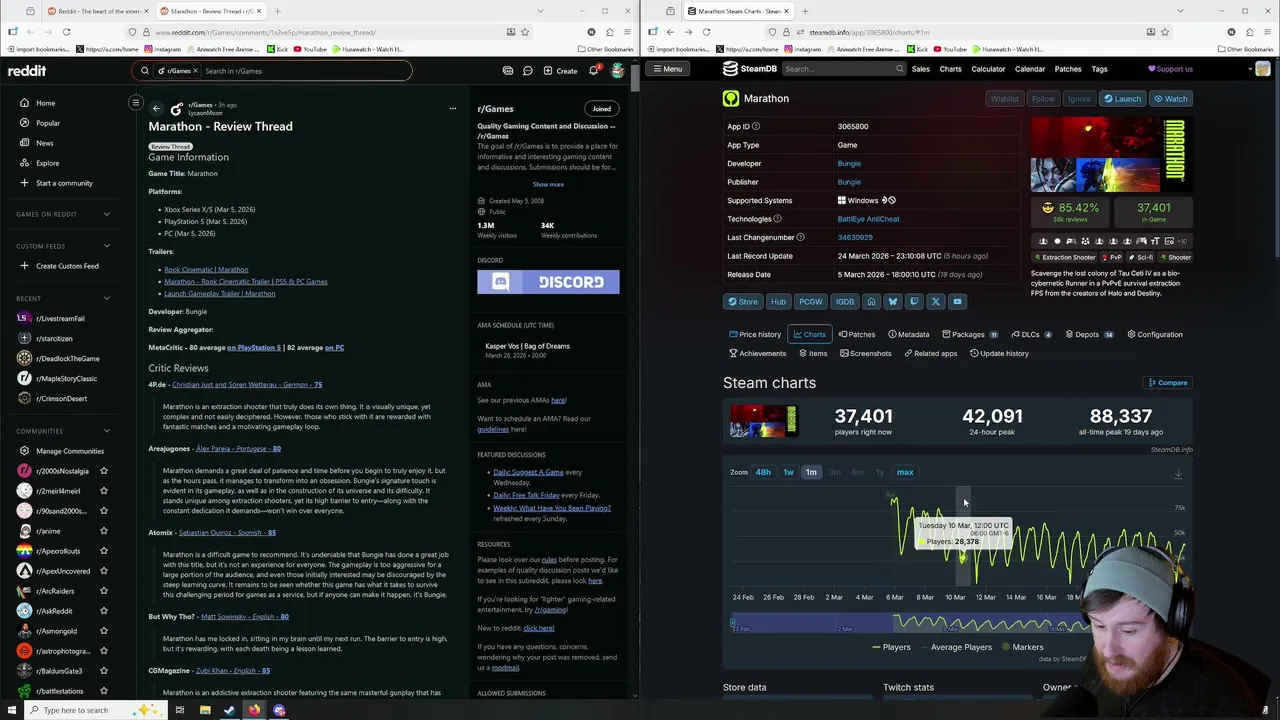
Task: Favorite r/anime with its star
Action: pos(103,531)
